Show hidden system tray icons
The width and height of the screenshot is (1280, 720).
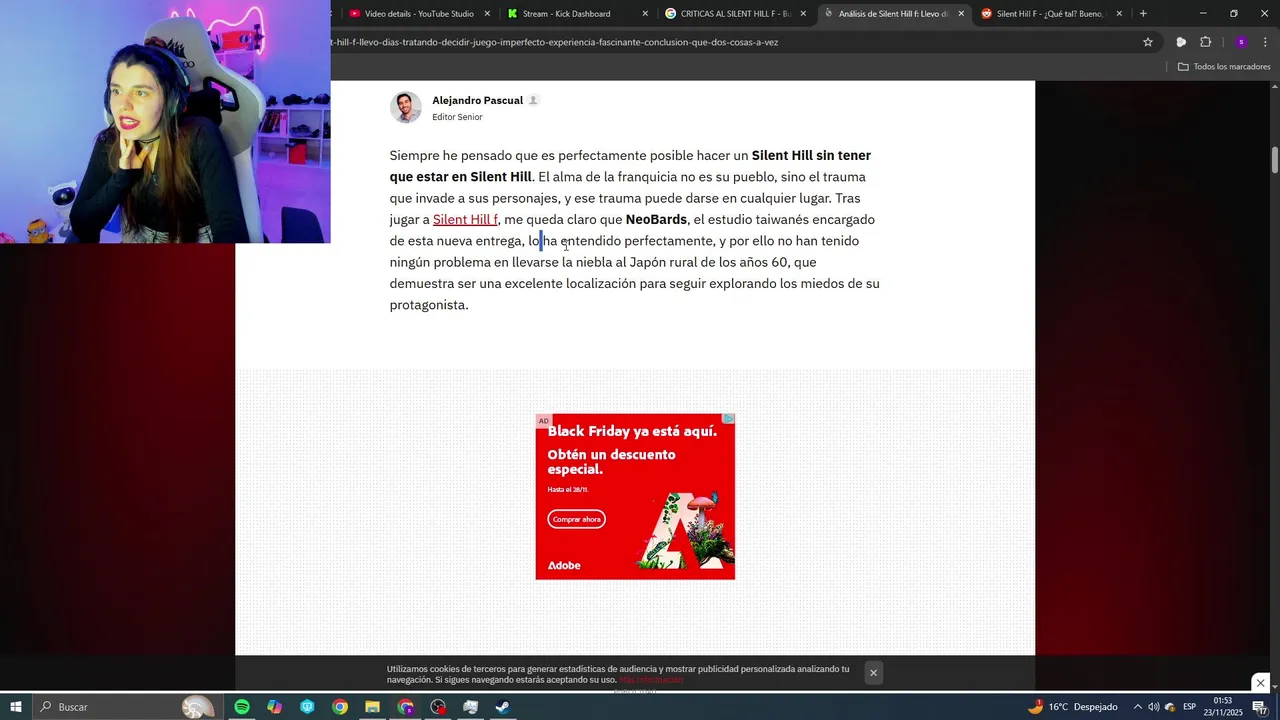click(1137, 707)
